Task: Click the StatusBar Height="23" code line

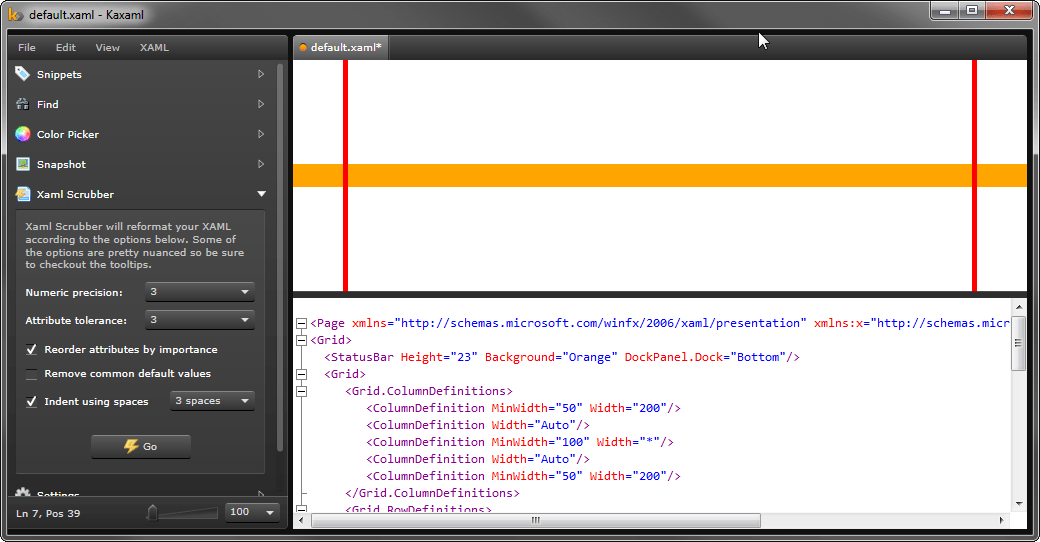Action: coord(562,357)
